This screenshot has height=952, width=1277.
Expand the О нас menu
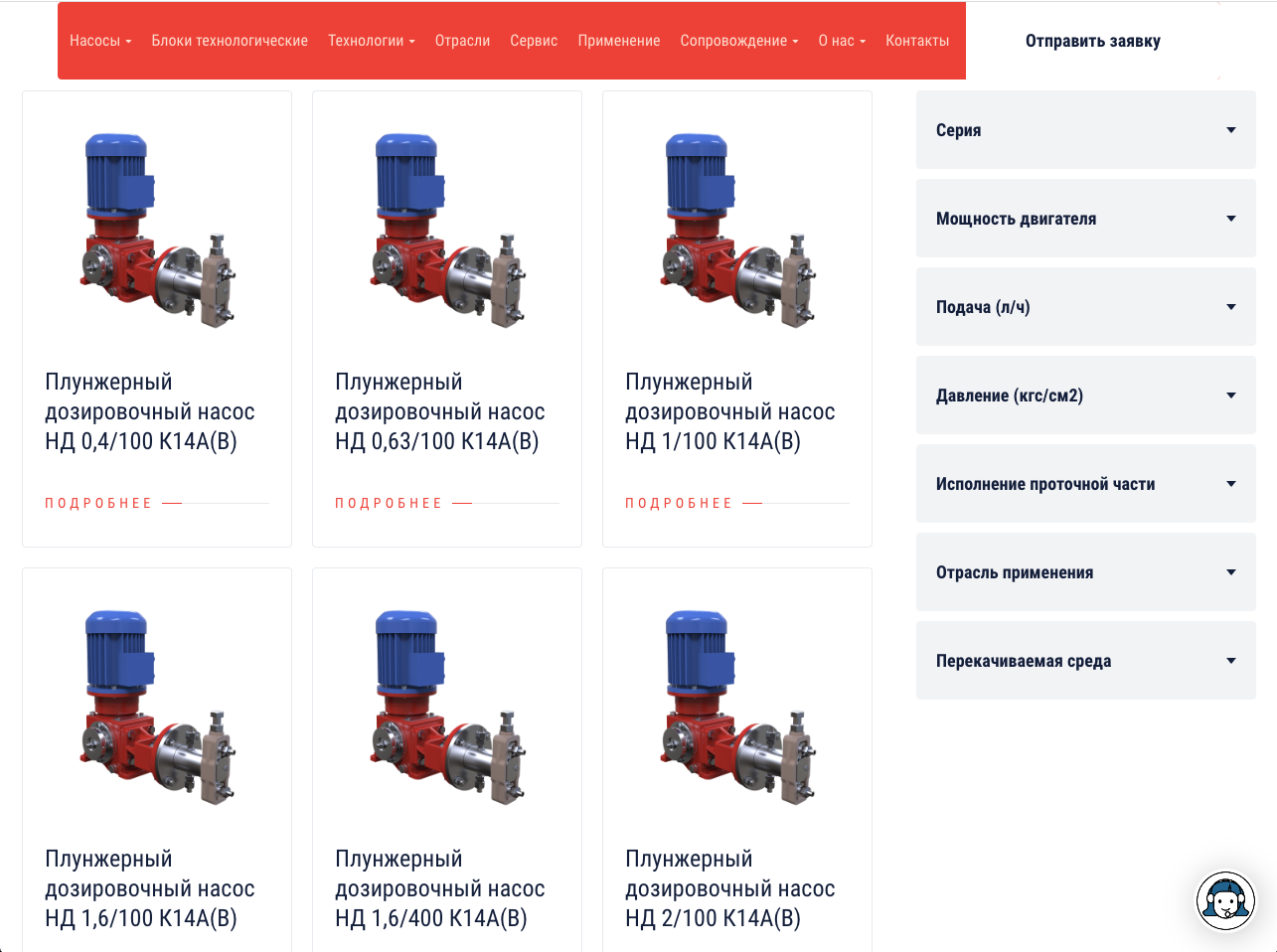[842, 41]
